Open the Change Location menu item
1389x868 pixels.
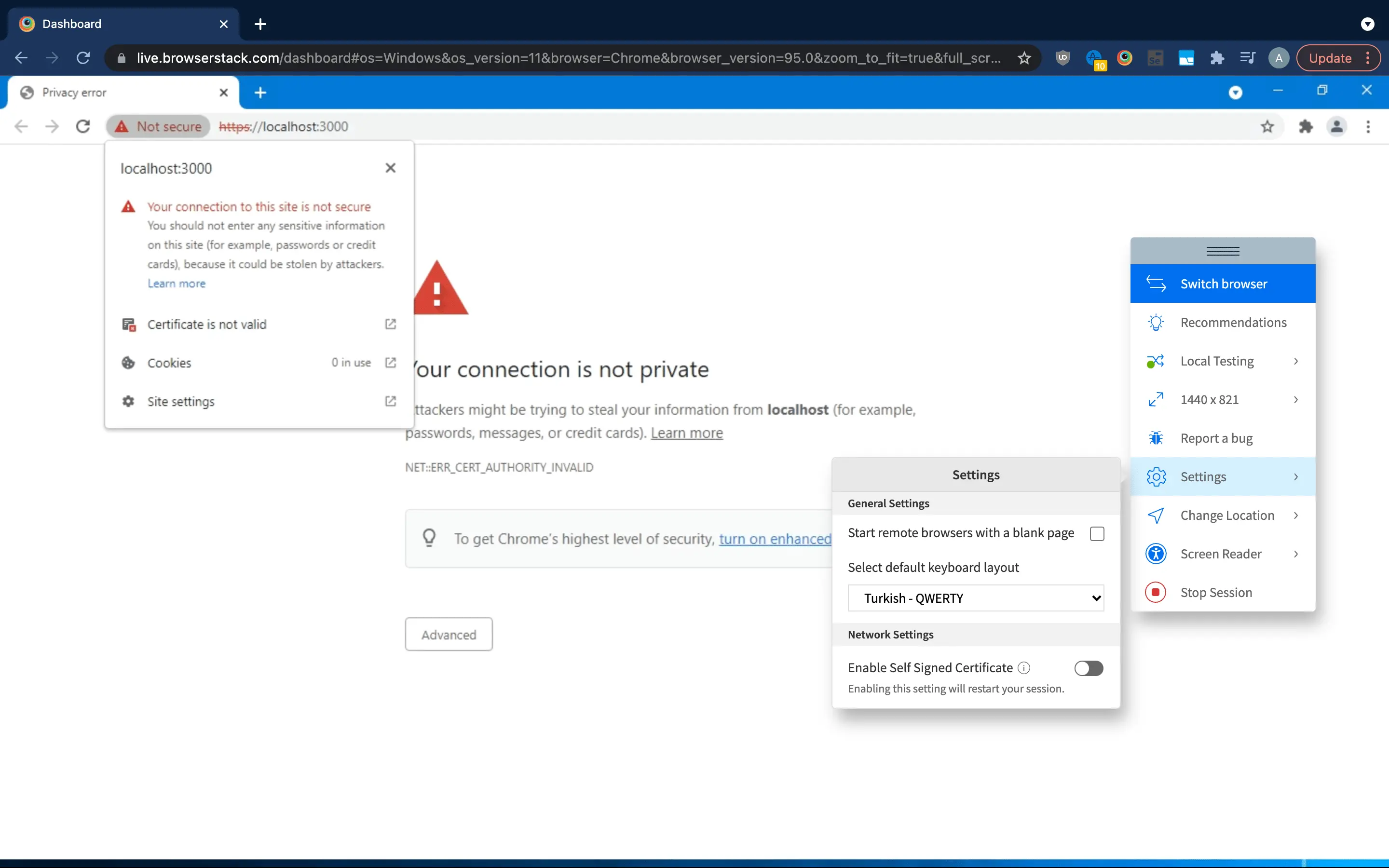click(x=1226, y=515)
